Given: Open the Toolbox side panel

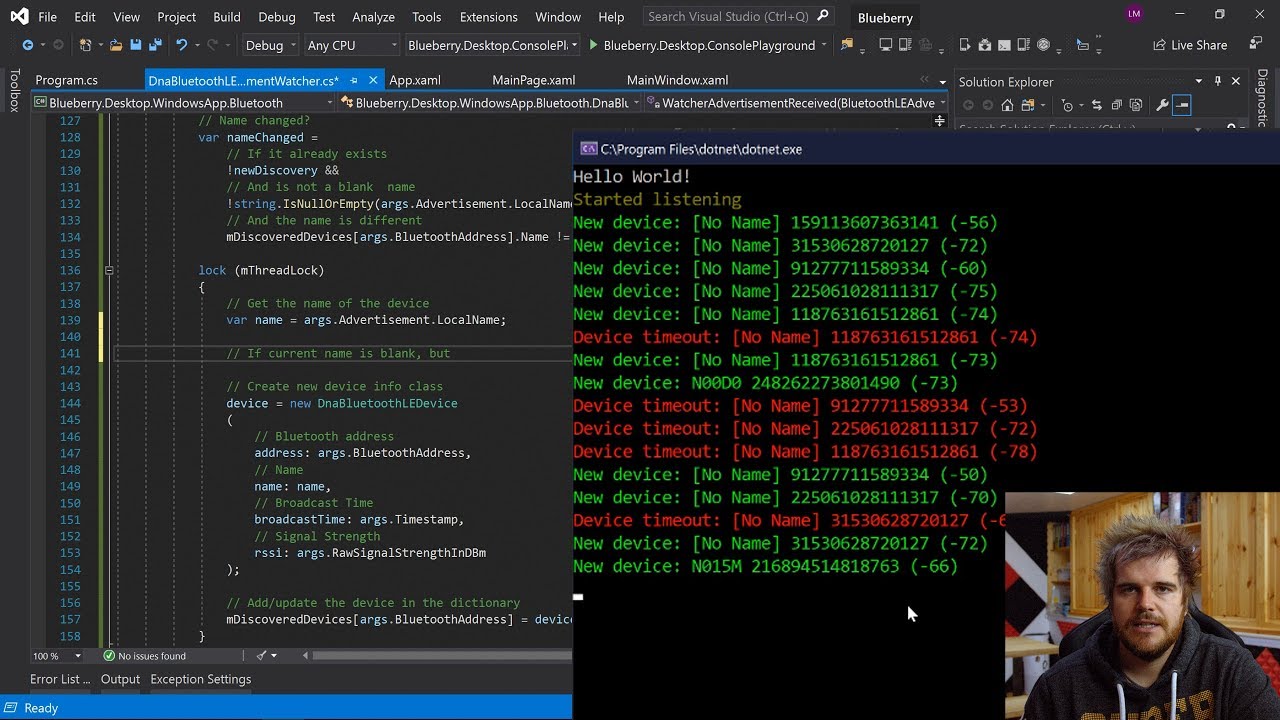Looking at the screenshot, I should tap(14, 90).
